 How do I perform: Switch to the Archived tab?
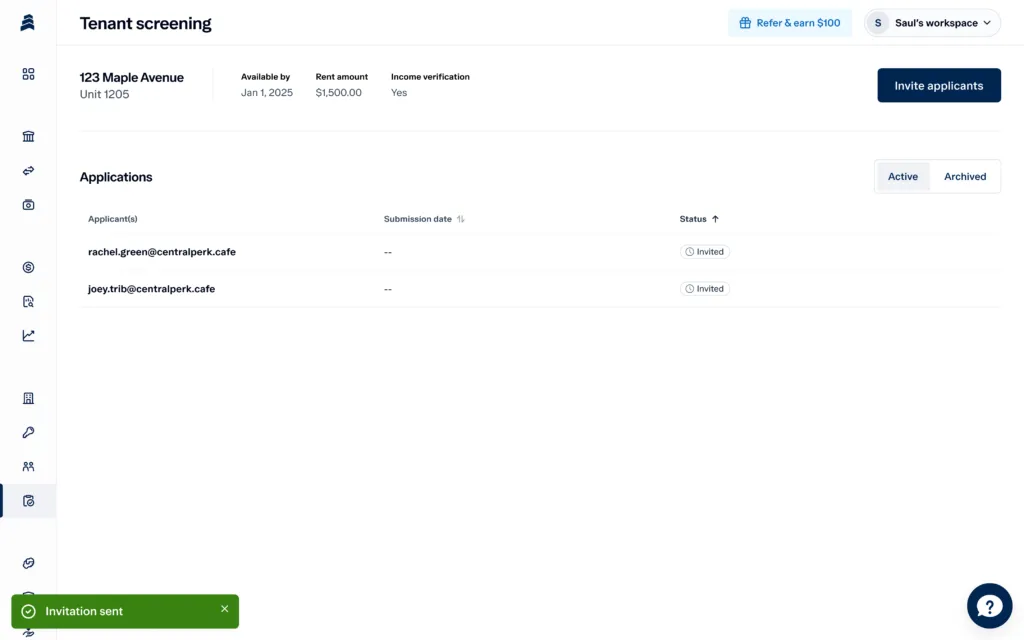pyautogui.click(x=964, y=176)
